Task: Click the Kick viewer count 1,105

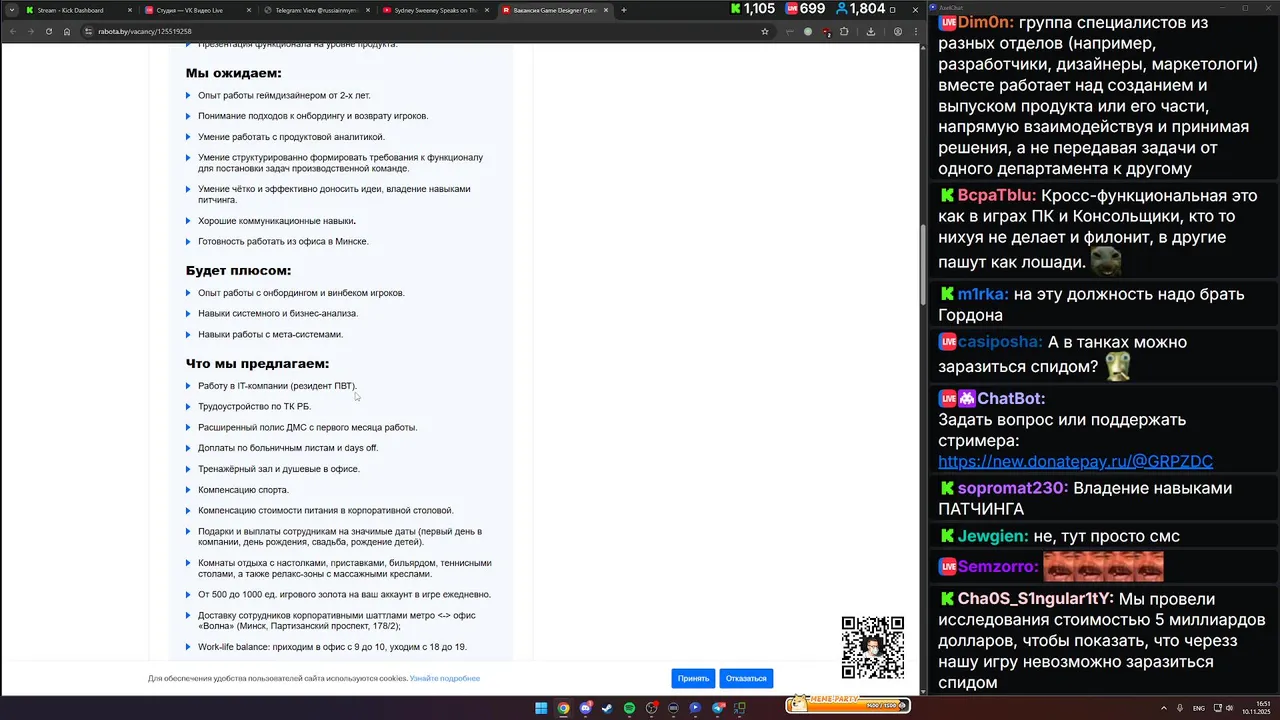Action: (x=752, y=9)
